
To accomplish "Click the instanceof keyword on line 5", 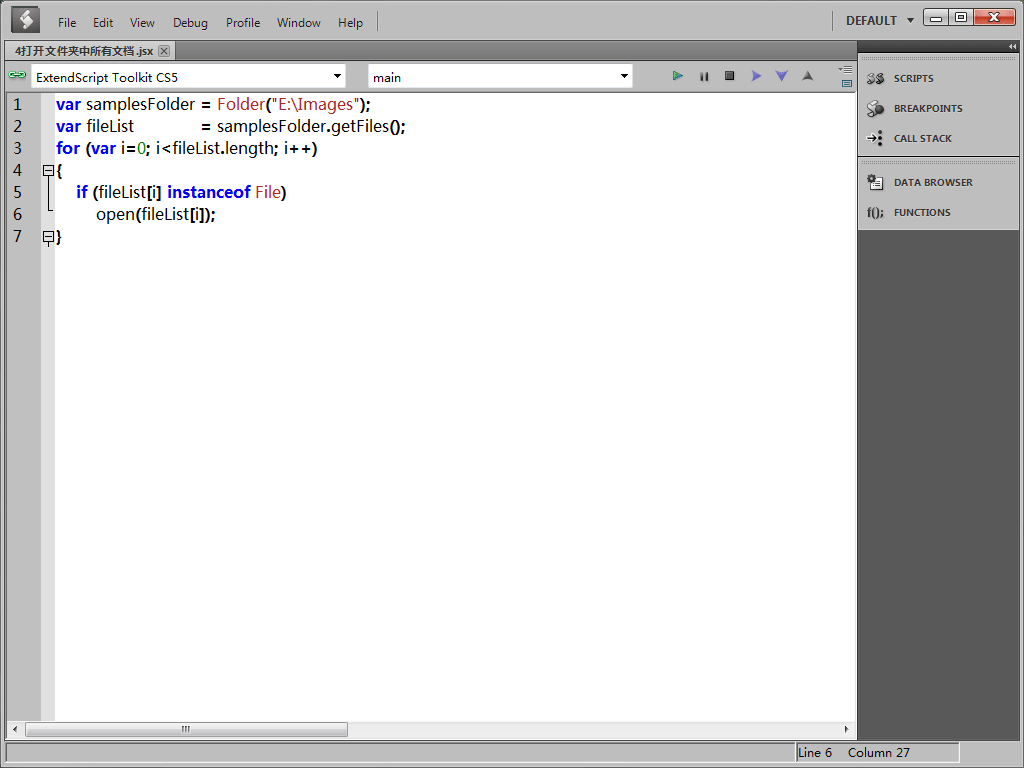I will pos(208,192).
